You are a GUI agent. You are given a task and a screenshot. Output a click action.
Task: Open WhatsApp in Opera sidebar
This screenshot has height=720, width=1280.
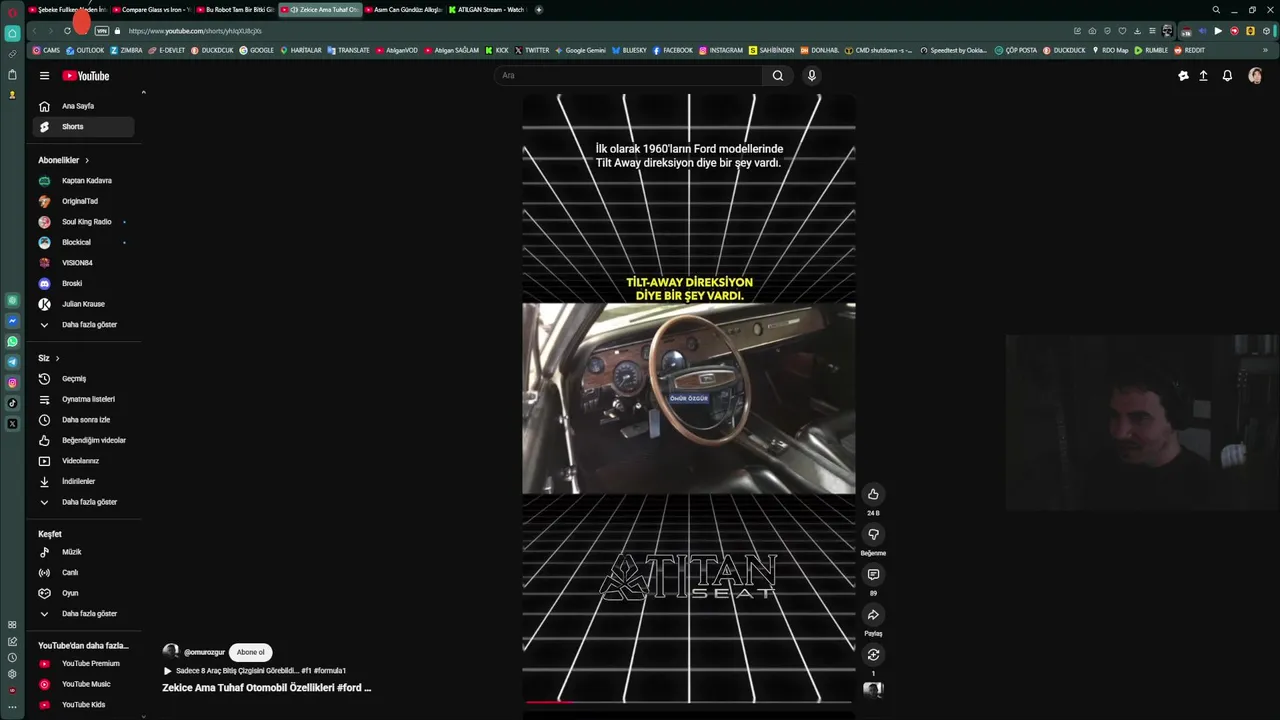click(12, 341)
